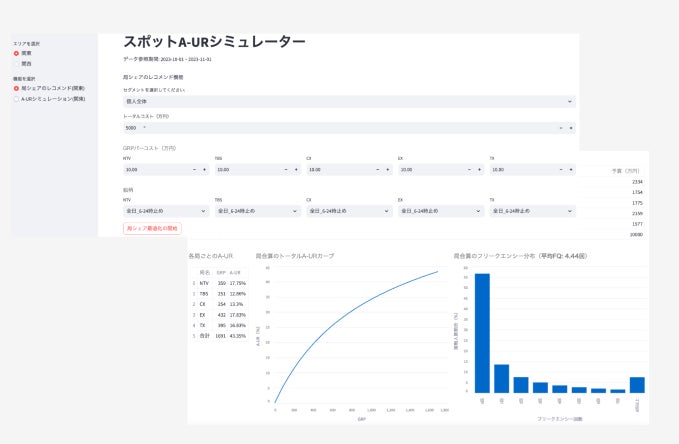
Task: Click the データ参照期間 date range text
Action: 167,59
